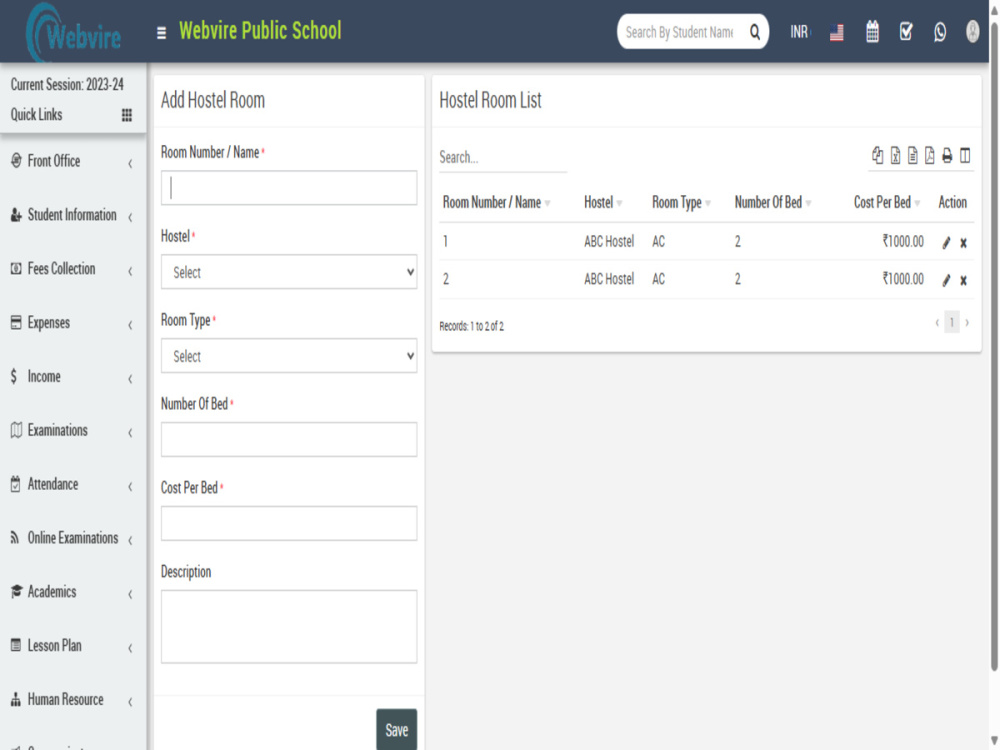Select ABC Hostel cell in room 1 row
Image resolution: width=1000 pixels, height=750 pixels.
pyautogui.click(x=609, y=242)
